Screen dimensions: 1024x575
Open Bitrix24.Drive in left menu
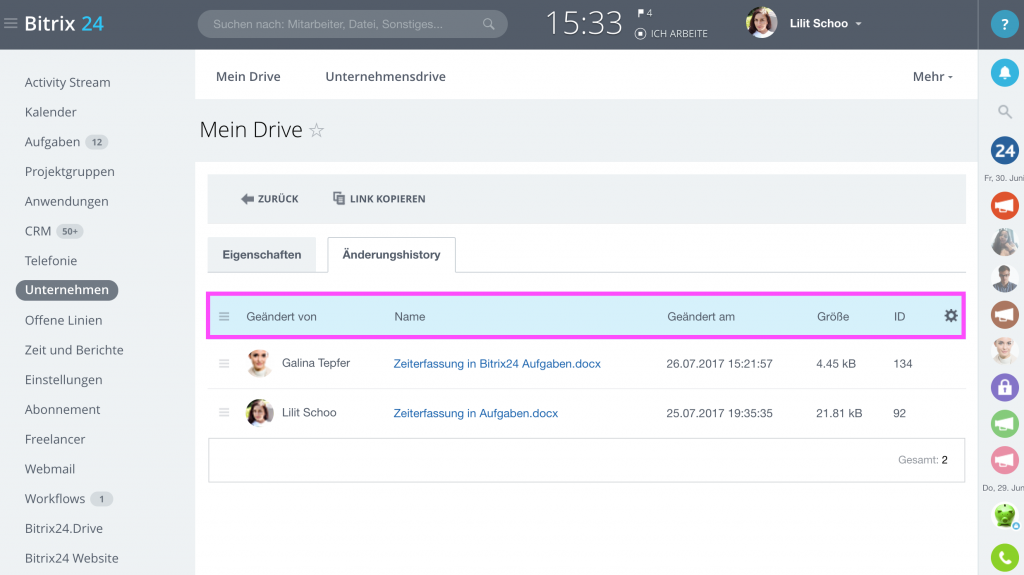click(64, 529)
